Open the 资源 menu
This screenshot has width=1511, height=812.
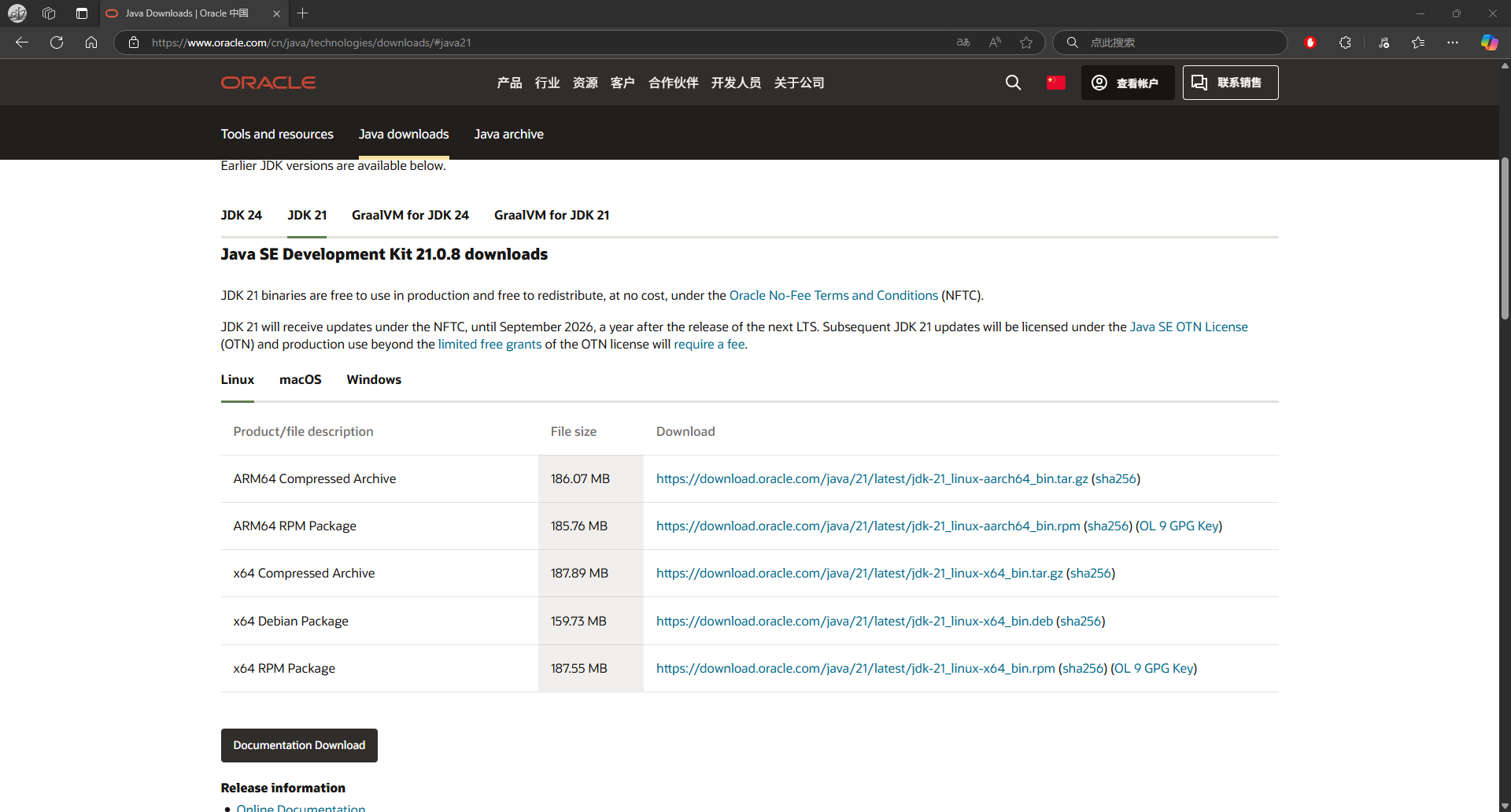coord(585,83)
